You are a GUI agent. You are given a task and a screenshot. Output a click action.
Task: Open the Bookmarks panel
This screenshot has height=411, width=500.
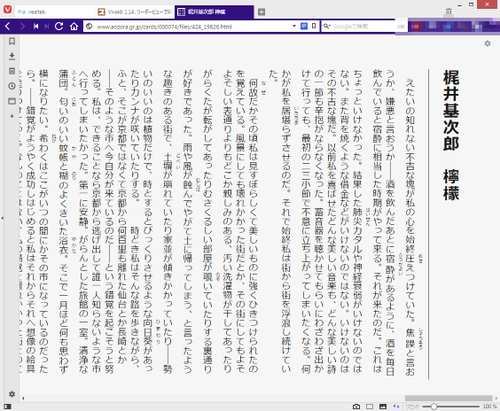coord(12,41)
